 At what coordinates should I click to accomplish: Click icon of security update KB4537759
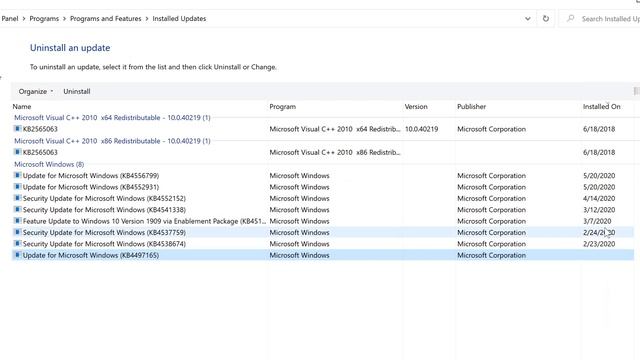point(17,232)
